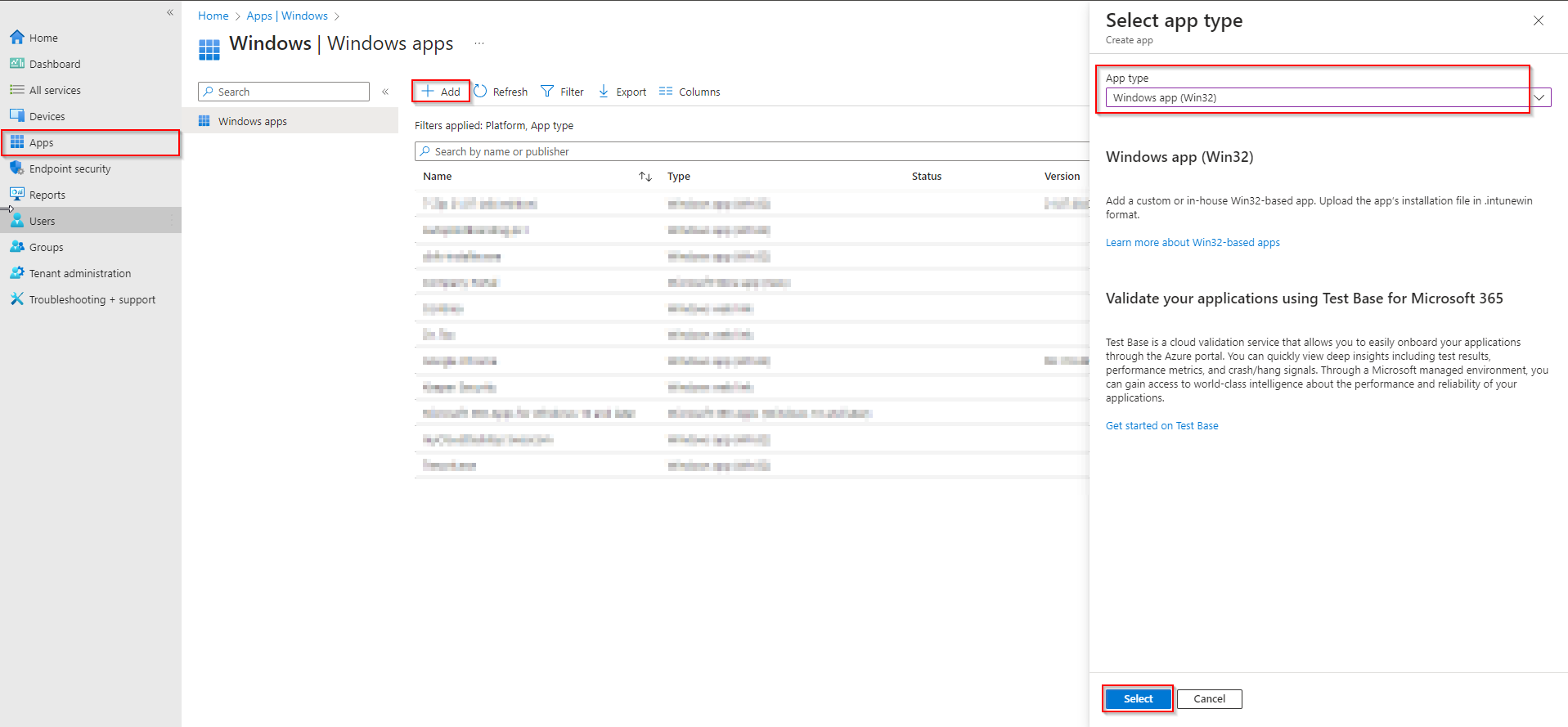The width and height of the screenshot is (1568, 727).
Task: Click the Apps | Windows breadcrumb
Action: coord(287,16)
